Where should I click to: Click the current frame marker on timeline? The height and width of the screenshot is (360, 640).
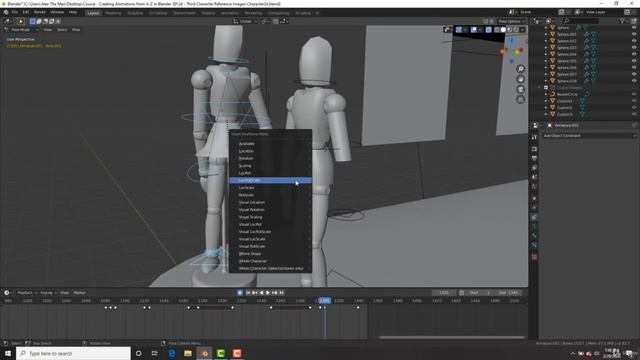(x=325, y=300)
